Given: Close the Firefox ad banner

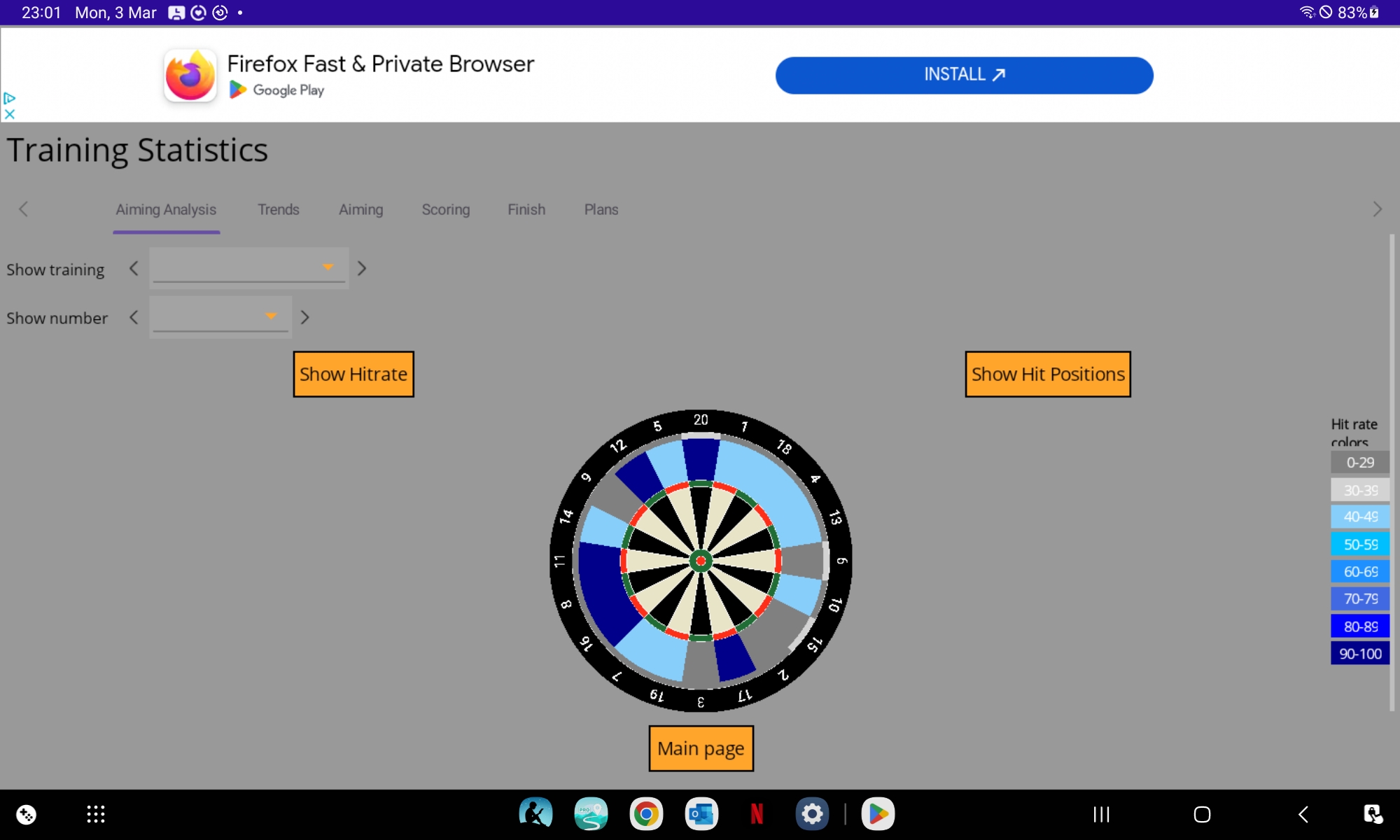Looking at the screenshot, I should point(10,114).
